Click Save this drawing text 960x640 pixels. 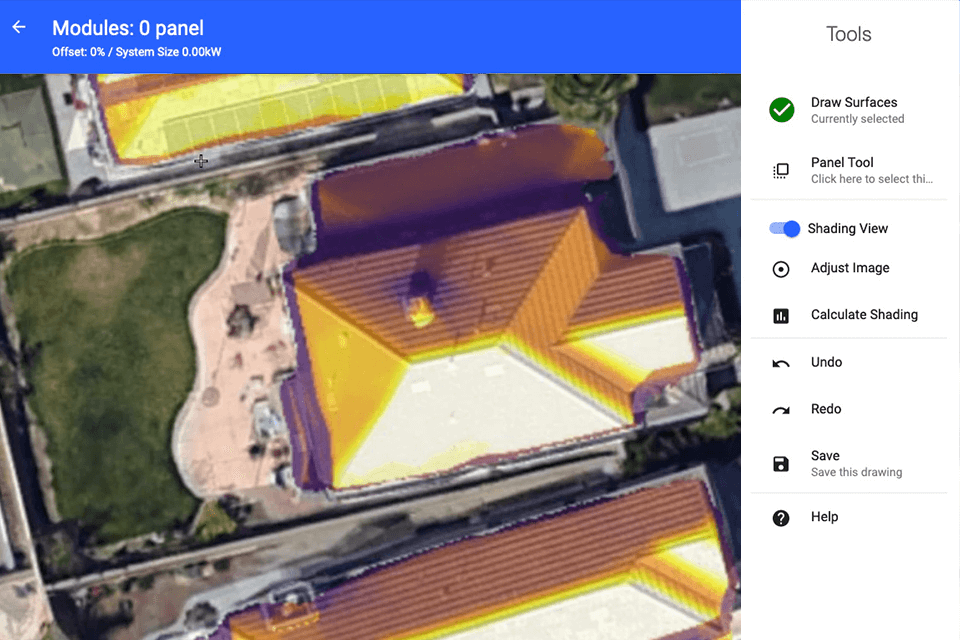(856, 472)
